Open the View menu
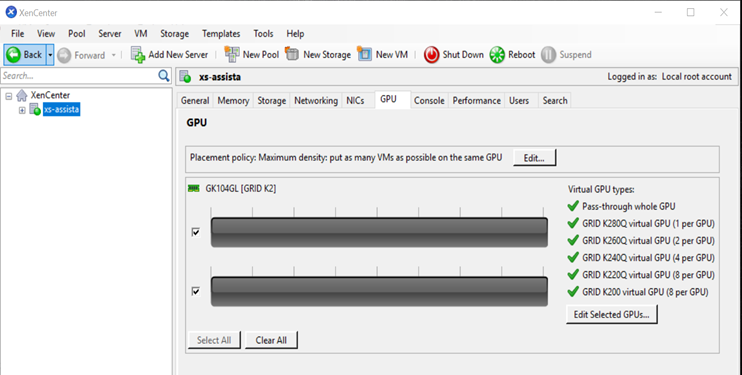Screen dimensions: 742x375 (x=46, y=34)
